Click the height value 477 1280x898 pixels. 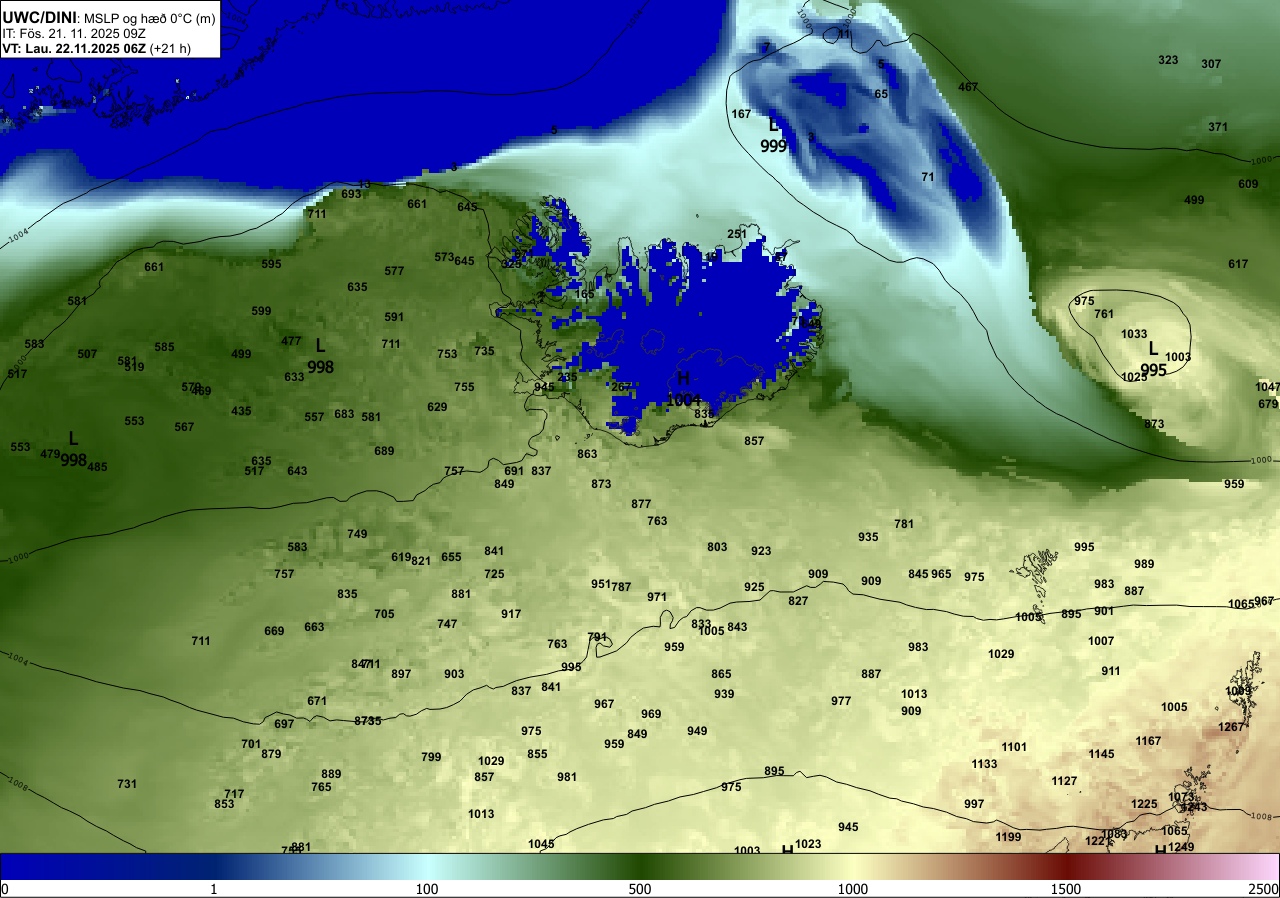(291, 341)
